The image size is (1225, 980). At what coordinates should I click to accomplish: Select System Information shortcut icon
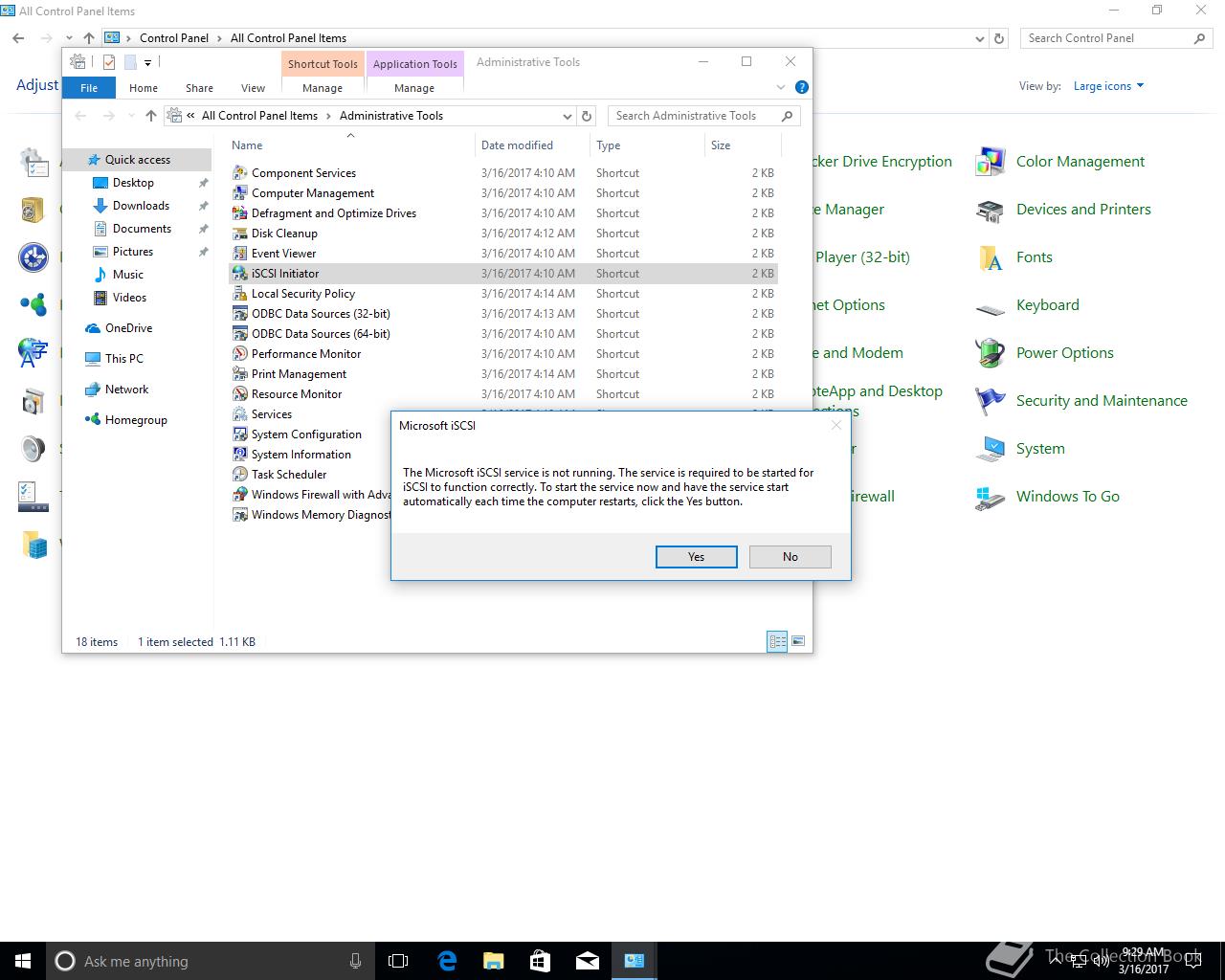[240, 455]
